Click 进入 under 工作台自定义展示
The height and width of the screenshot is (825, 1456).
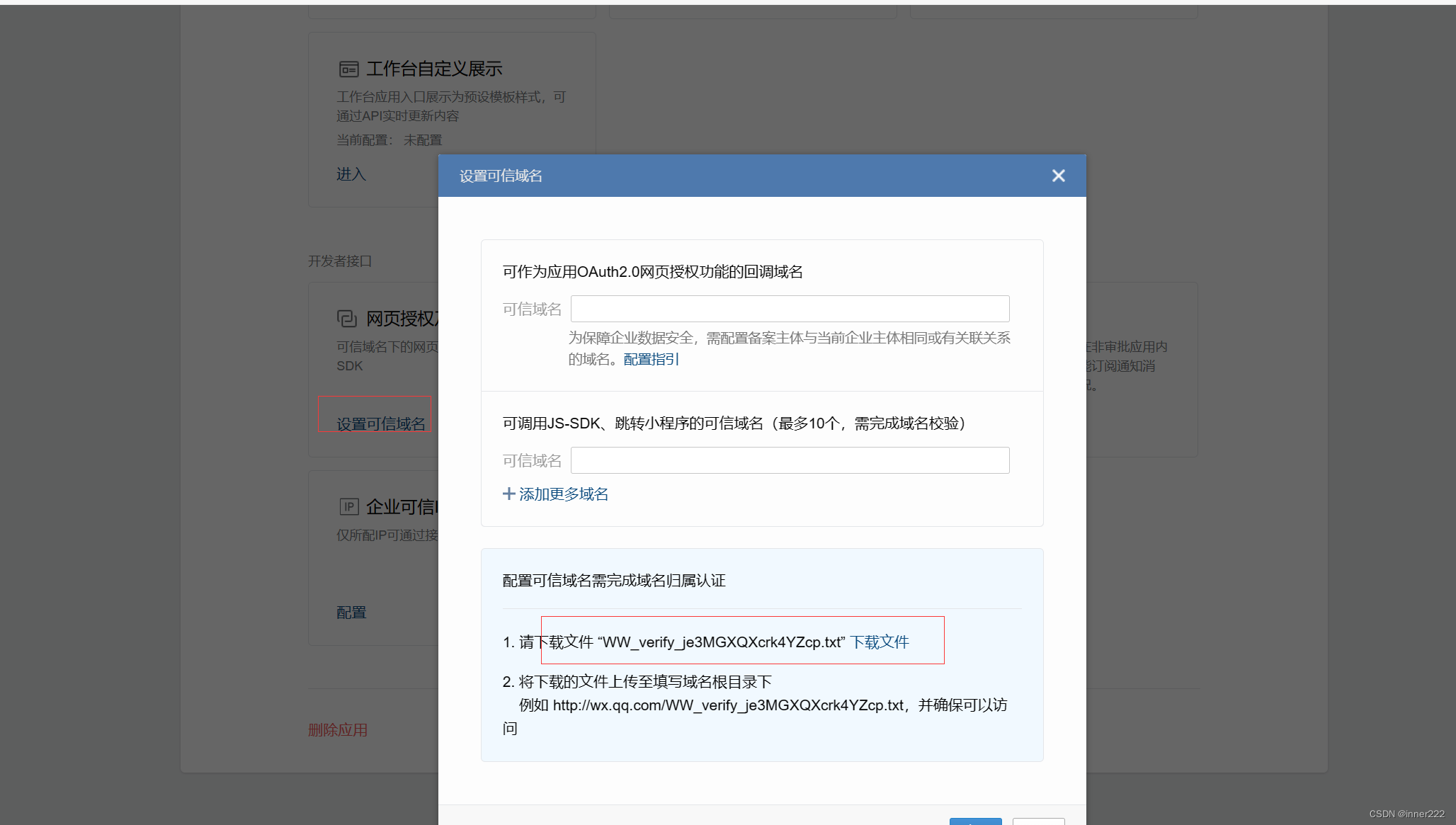click(x=351, y=174)
